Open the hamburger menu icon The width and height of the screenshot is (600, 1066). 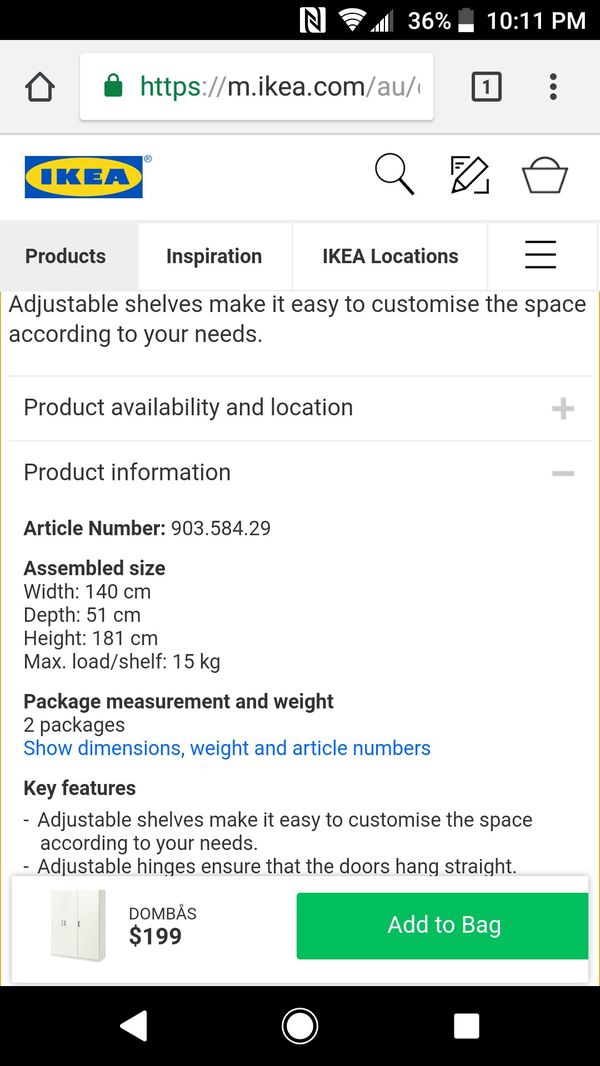point(541,256)
